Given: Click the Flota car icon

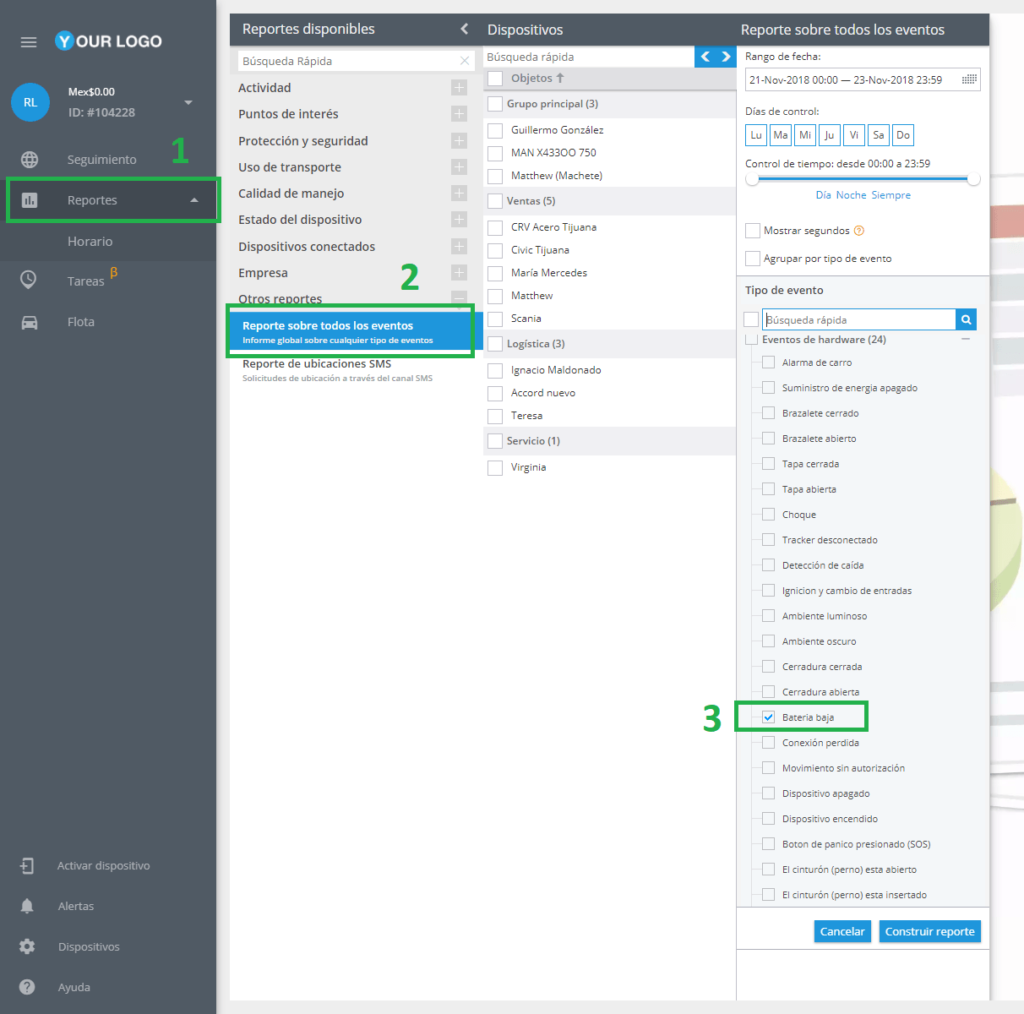Looking at the screenshot, I should click(x=29, y=322).
